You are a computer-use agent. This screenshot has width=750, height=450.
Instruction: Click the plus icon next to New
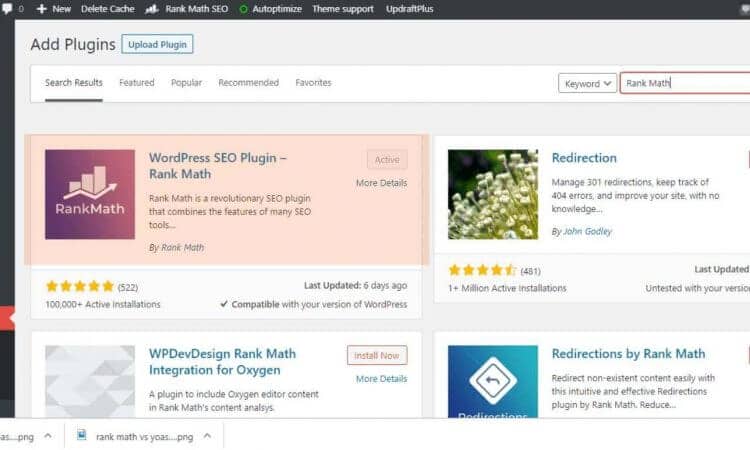(42, 9)
